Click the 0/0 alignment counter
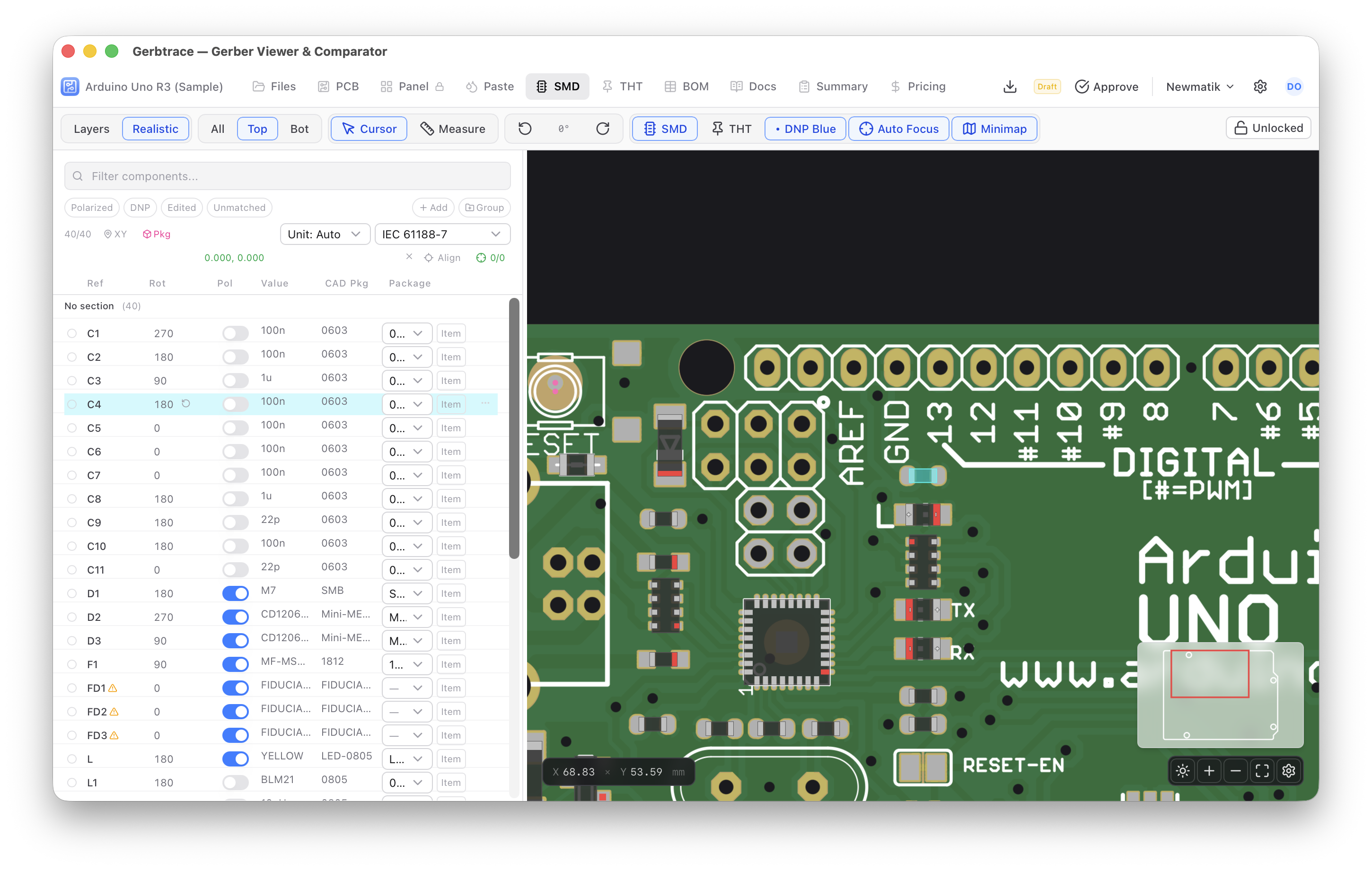The height and width of the screenshot is (871, 1372). click(x=491, y=258)
